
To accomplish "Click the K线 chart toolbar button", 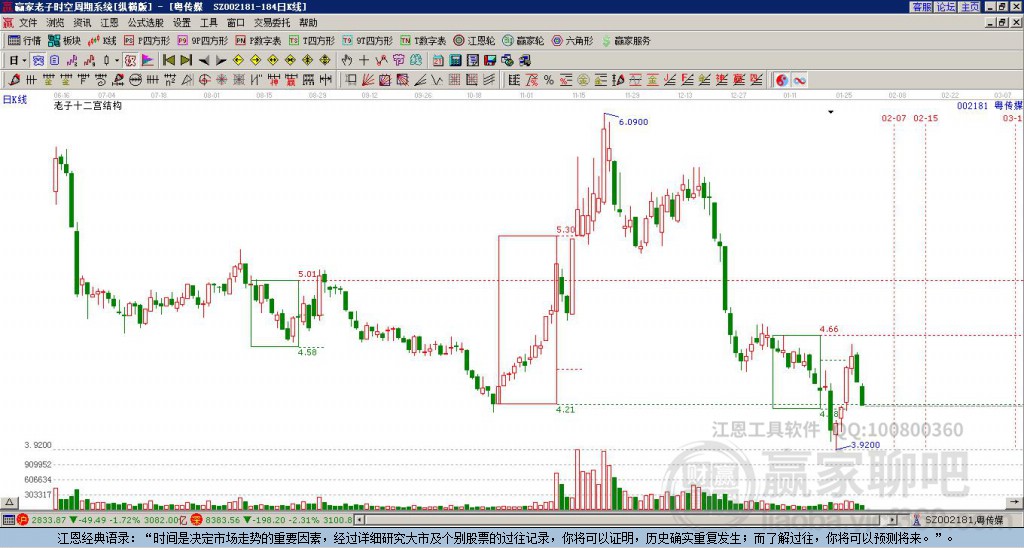I will click(x=103, y=41).
